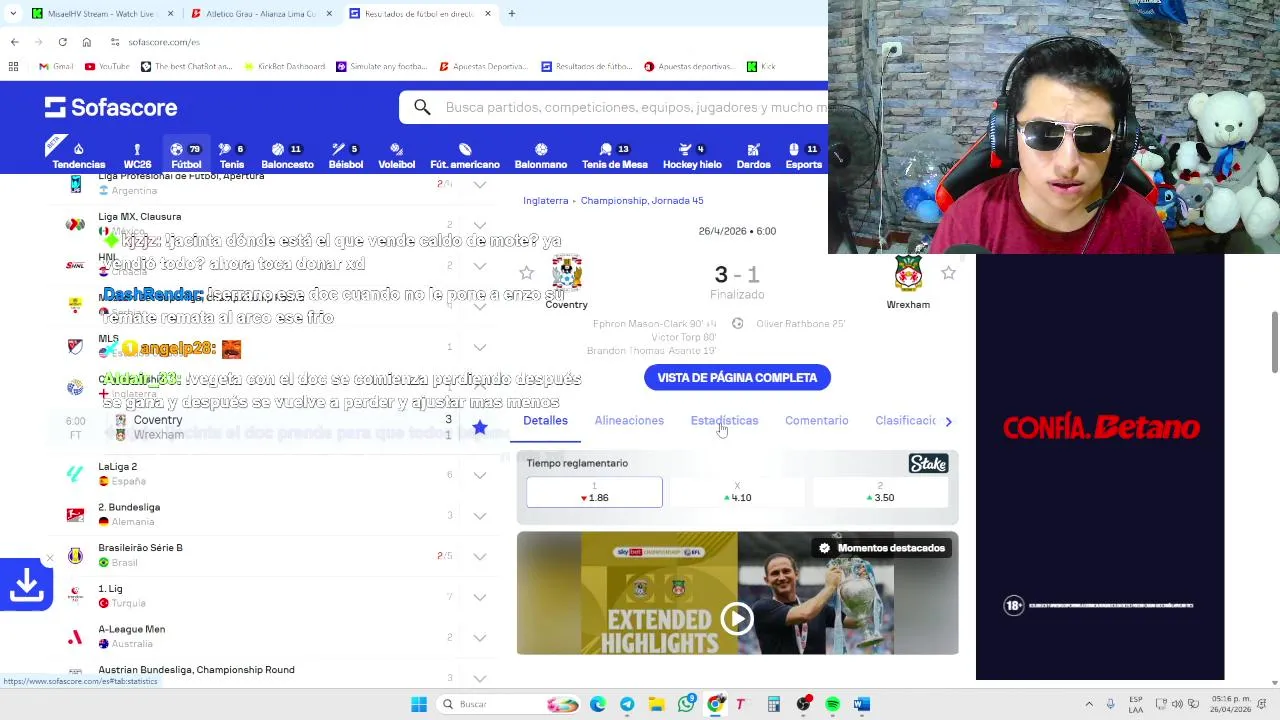The image size is (1280, 720).
Task: Expand the MLS league row
Action: point(480,347)
